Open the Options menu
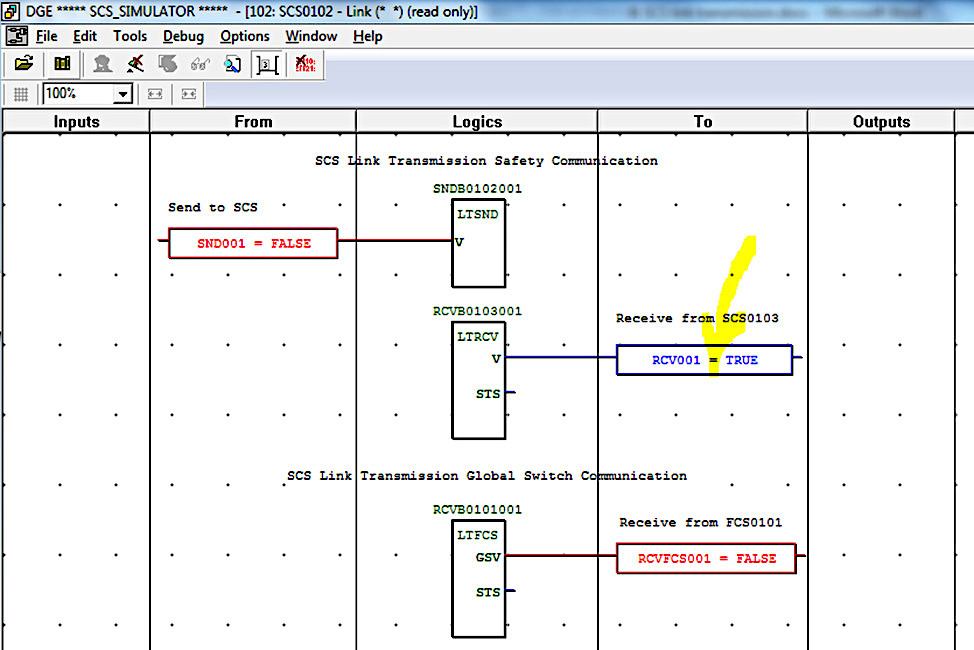 tap(245, 37)
